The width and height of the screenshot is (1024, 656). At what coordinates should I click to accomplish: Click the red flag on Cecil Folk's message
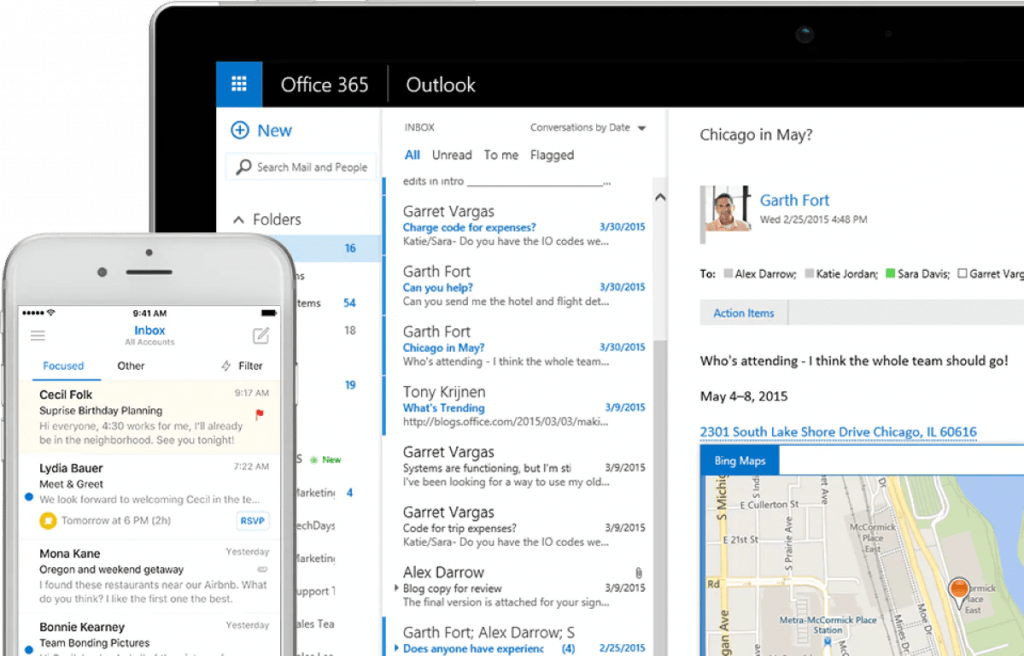coord(259,414)
